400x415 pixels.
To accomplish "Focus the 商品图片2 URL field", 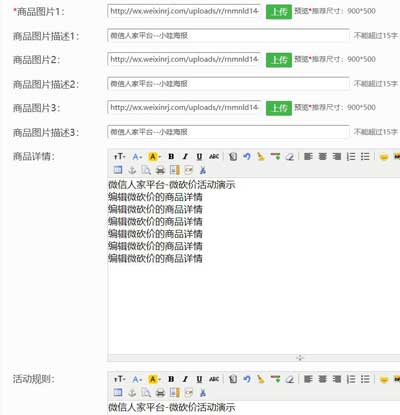I will tap(184, 59).
